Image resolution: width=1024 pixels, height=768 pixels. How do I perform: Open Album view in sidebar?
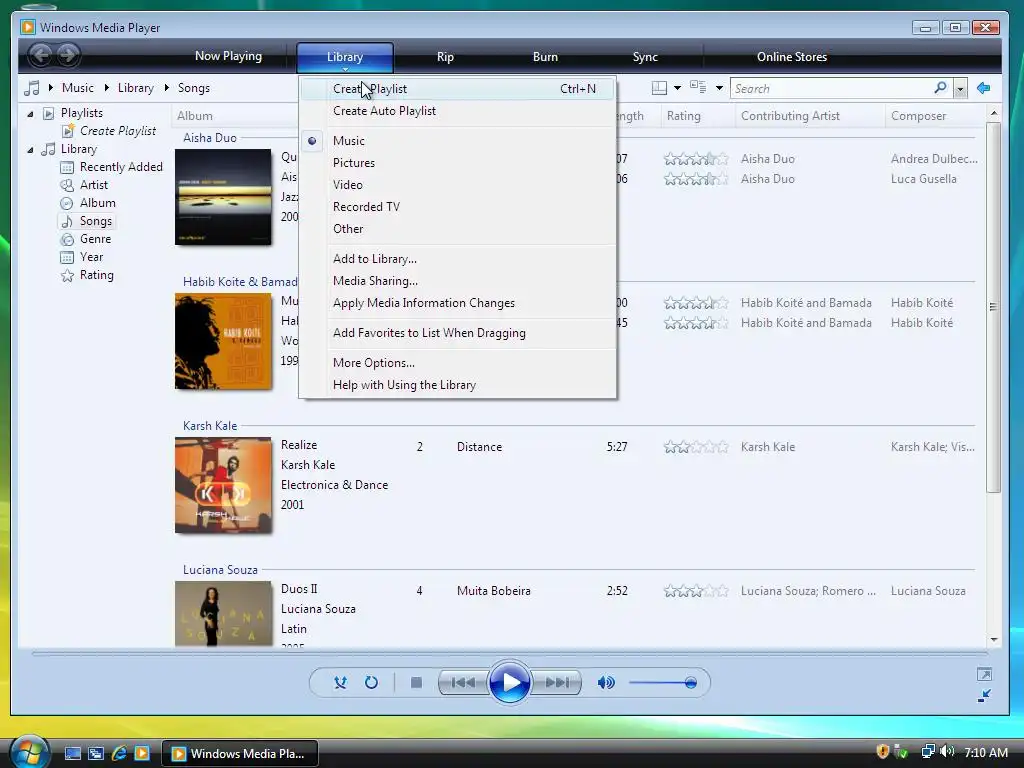click(97, 203)
